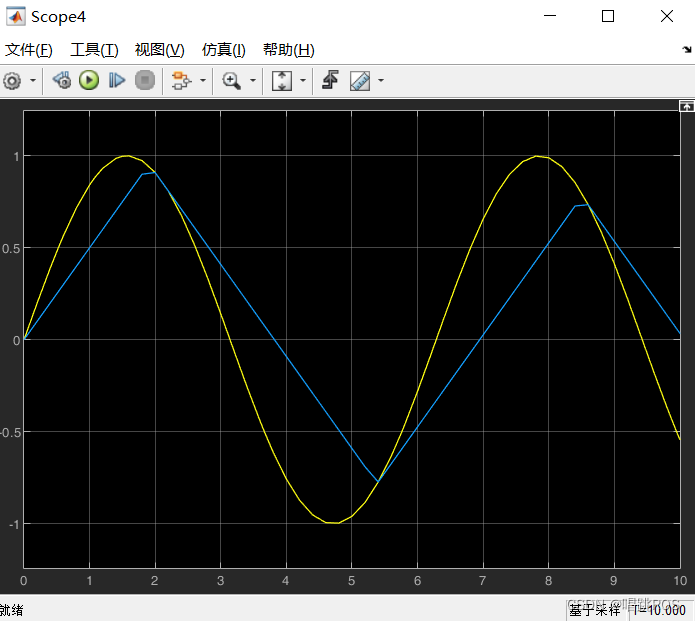Click the MATLAB logo in title bar
The height and width of the screenshot is (621, 695).
click(x=16, y=16)
